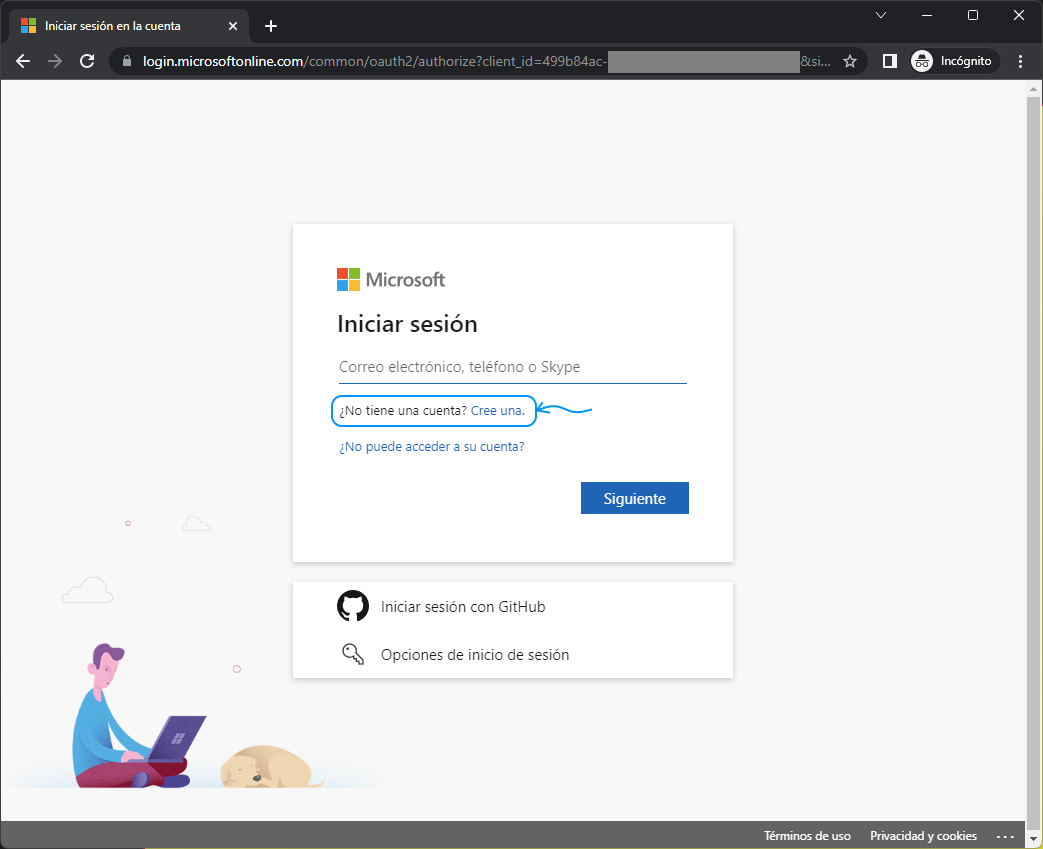Open Opciones de inicio de sesión
Image resolution: width=1043 pixels, height=849 pixels.
tap(513, 654)
